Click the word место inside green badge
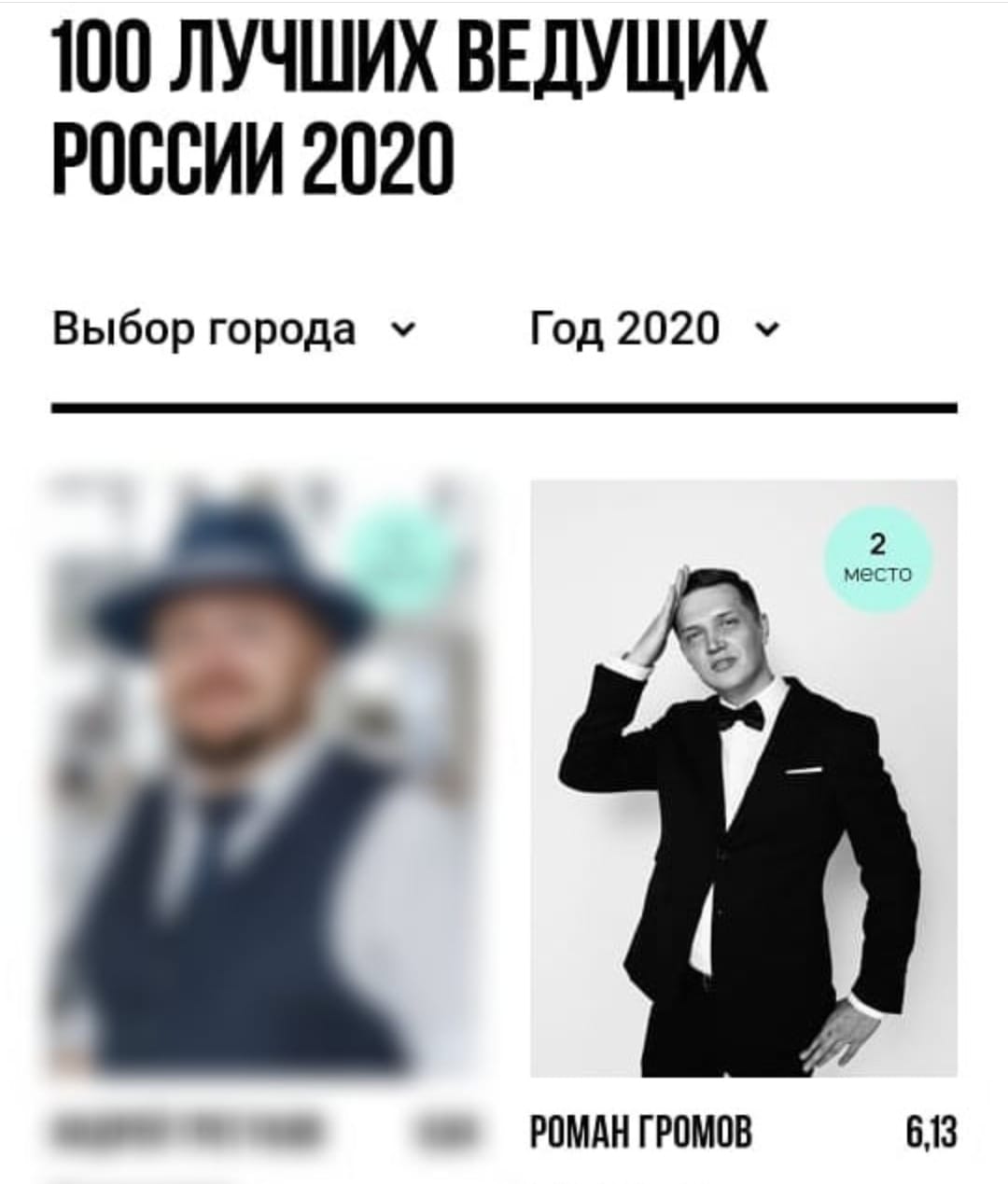Screen dimensions: 1008x1184 coord(876,575)
